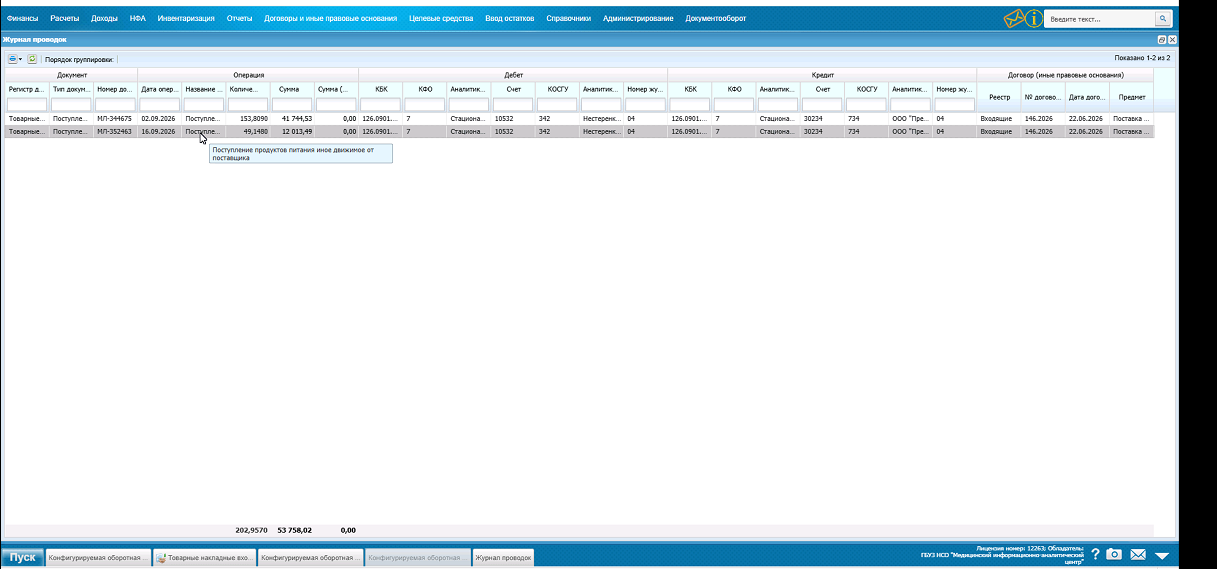The width and height of the screenshot is (1217, 569).
Task: Refresh the journal with the green refresh icon
Action: pos(32,59)
